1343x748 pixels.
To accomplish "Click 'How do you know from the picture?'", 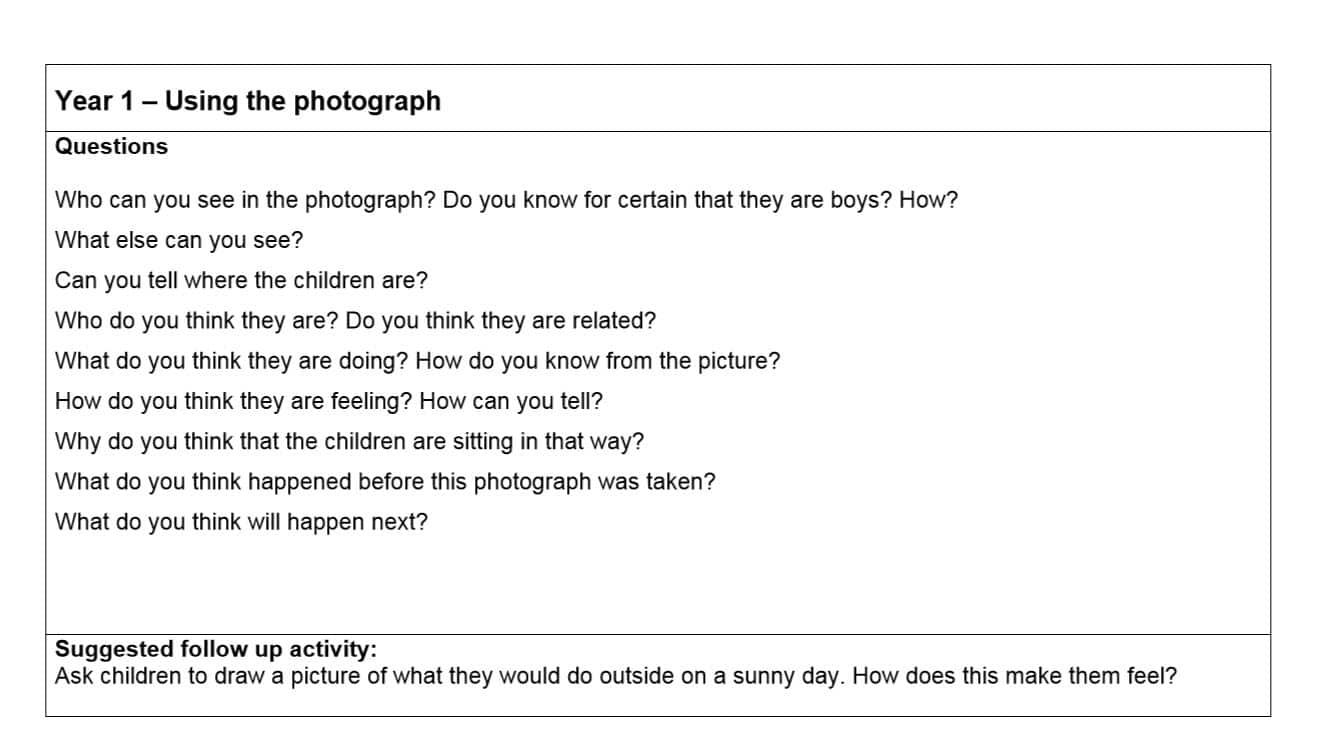I will pos(597,361).
